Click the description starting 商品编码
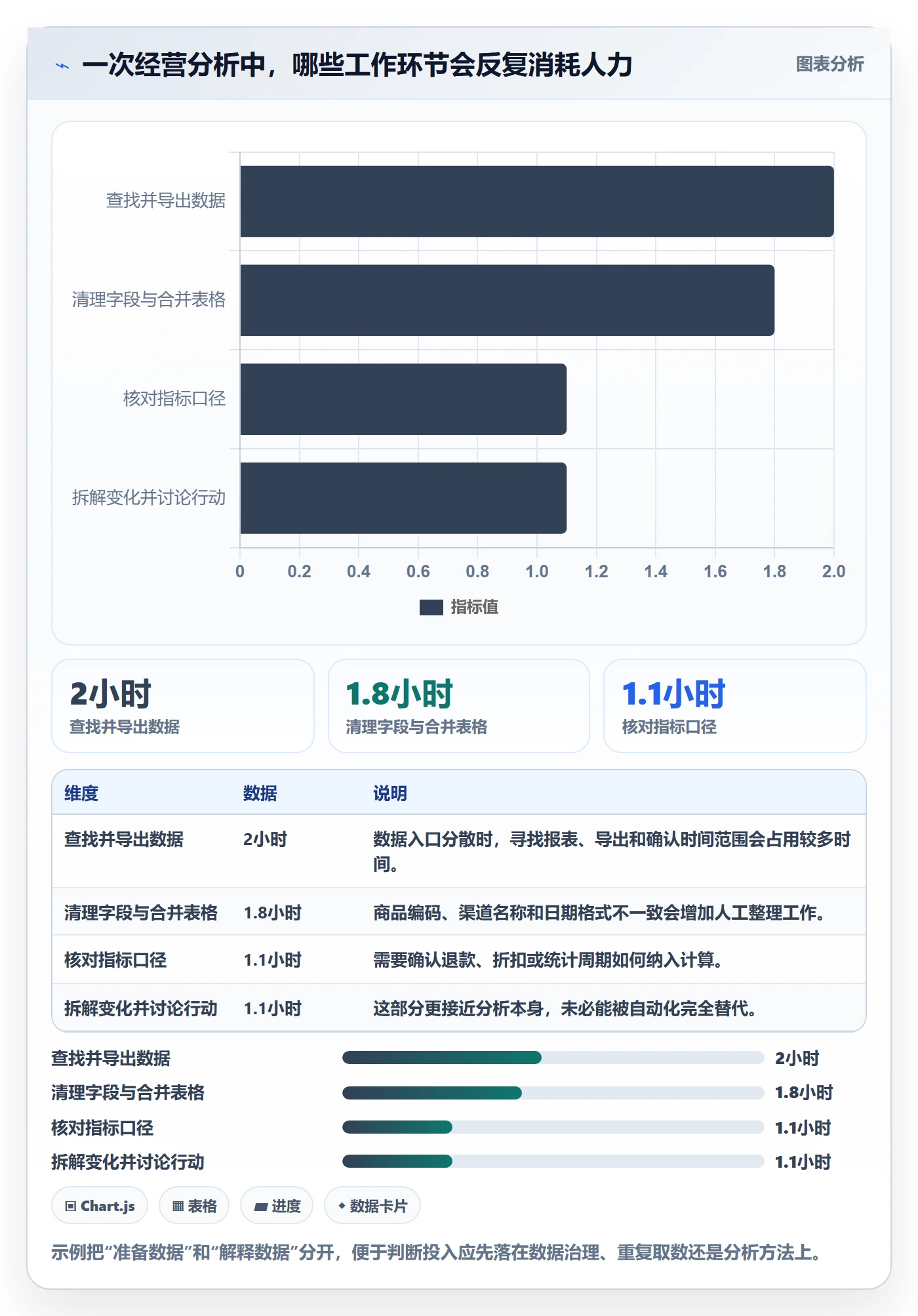 [601, 913]
